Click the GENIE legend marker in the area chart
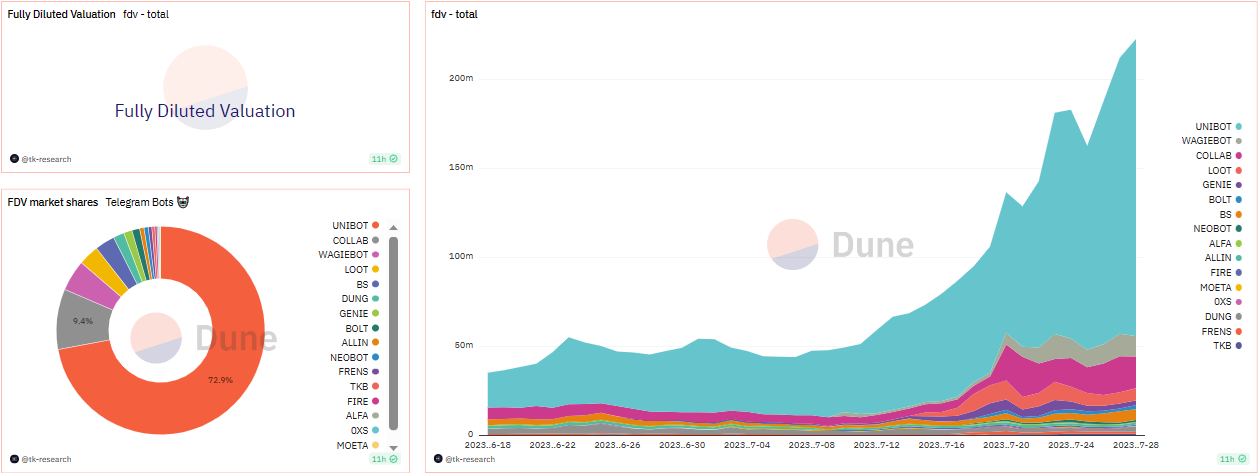This screenshot has width=1259, height=473. (x=1239, y=185)
